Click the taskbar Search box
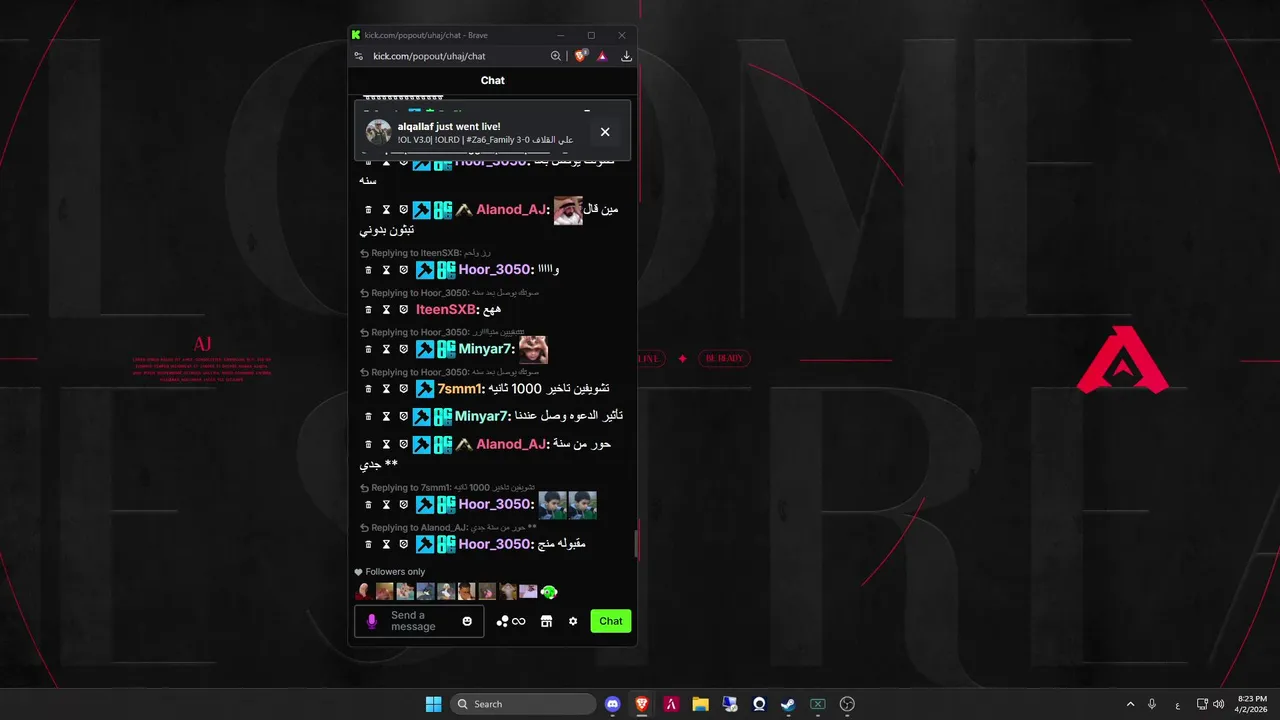 tap(523, 704)
